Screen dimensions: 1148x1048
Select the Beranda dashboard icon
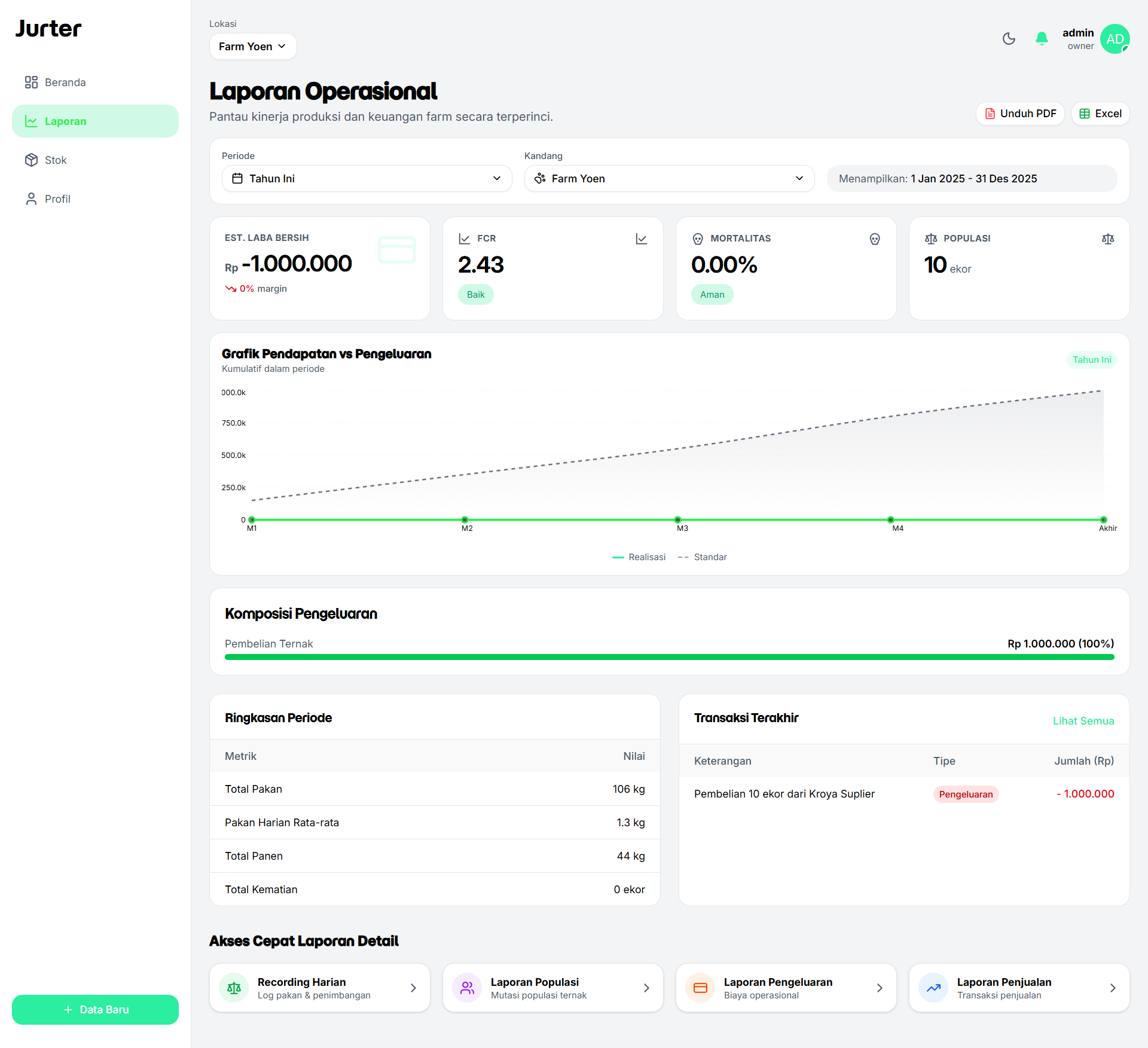coord(31,82)
